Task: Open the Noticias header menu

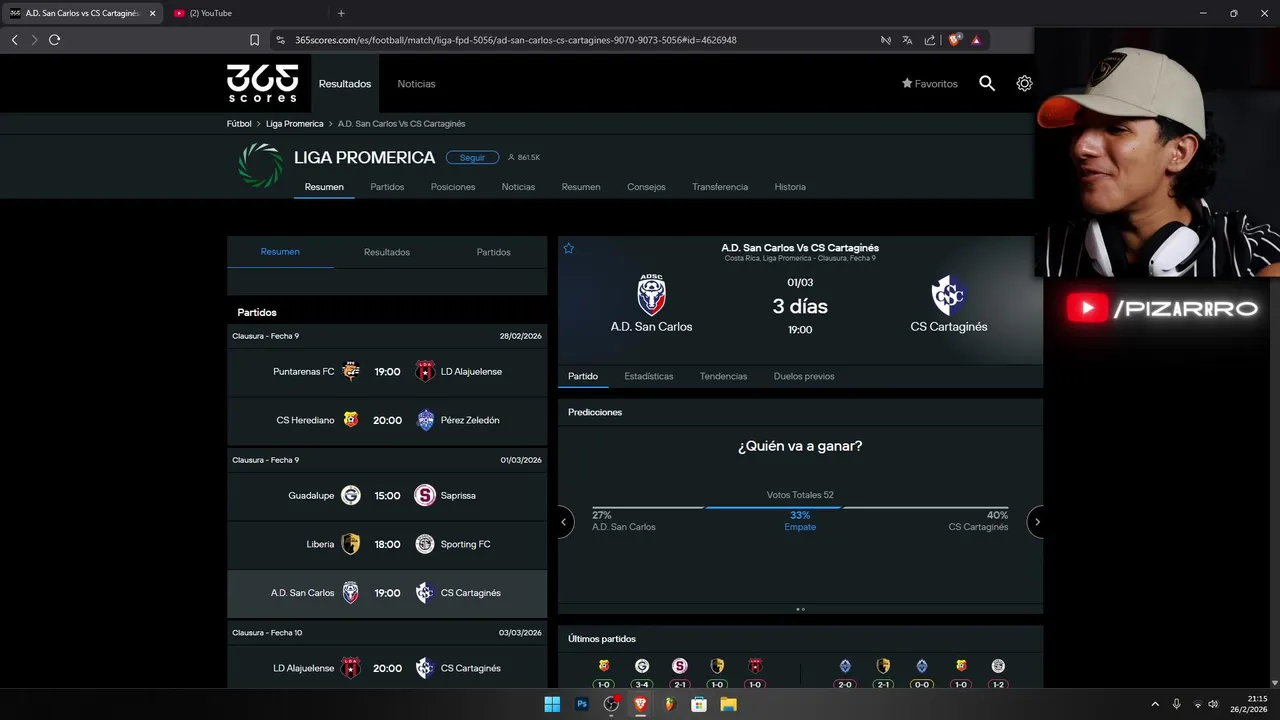Action: click(416, 84)
